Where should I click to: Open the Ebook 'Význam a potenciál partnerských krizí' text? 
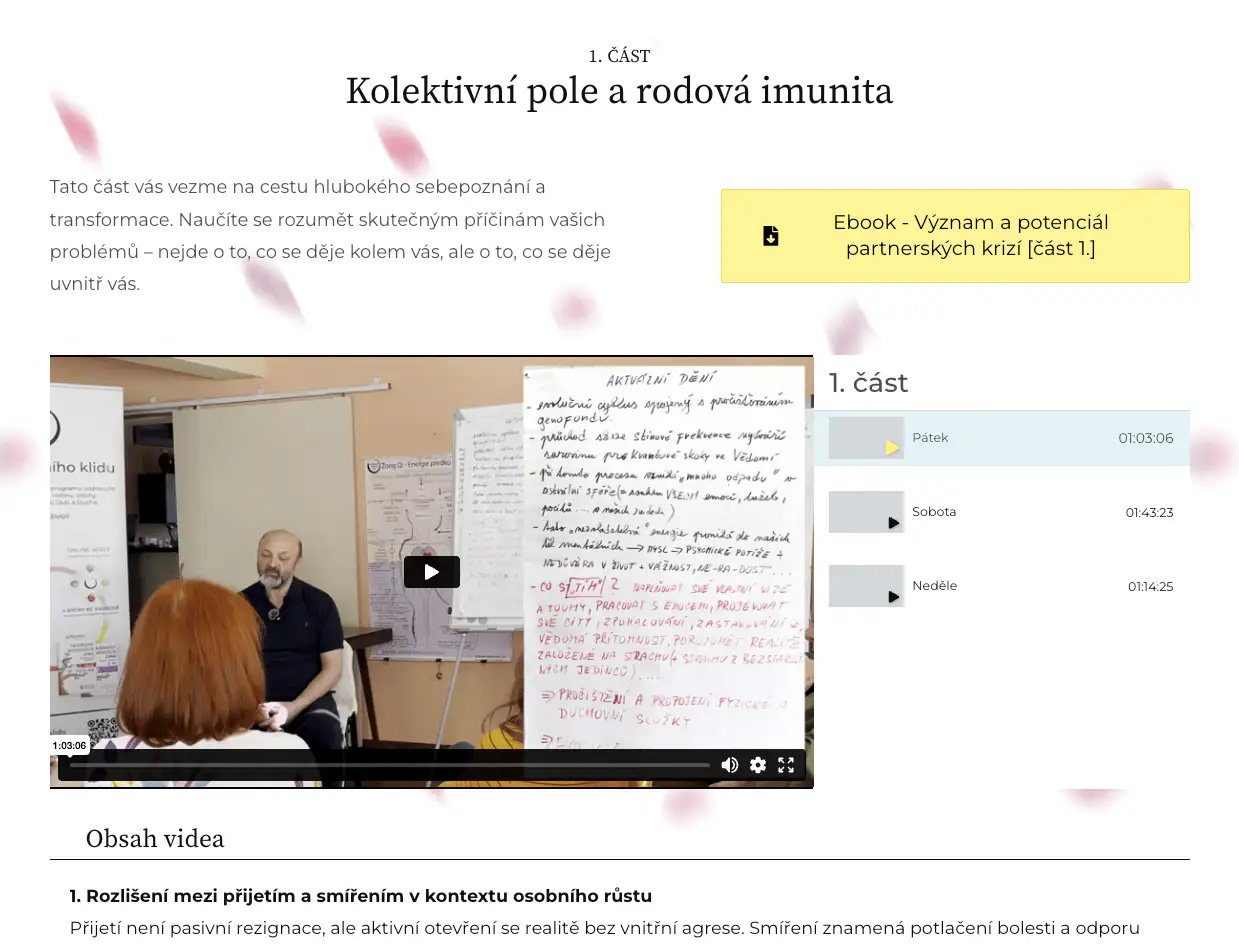[x=970, y=236]
